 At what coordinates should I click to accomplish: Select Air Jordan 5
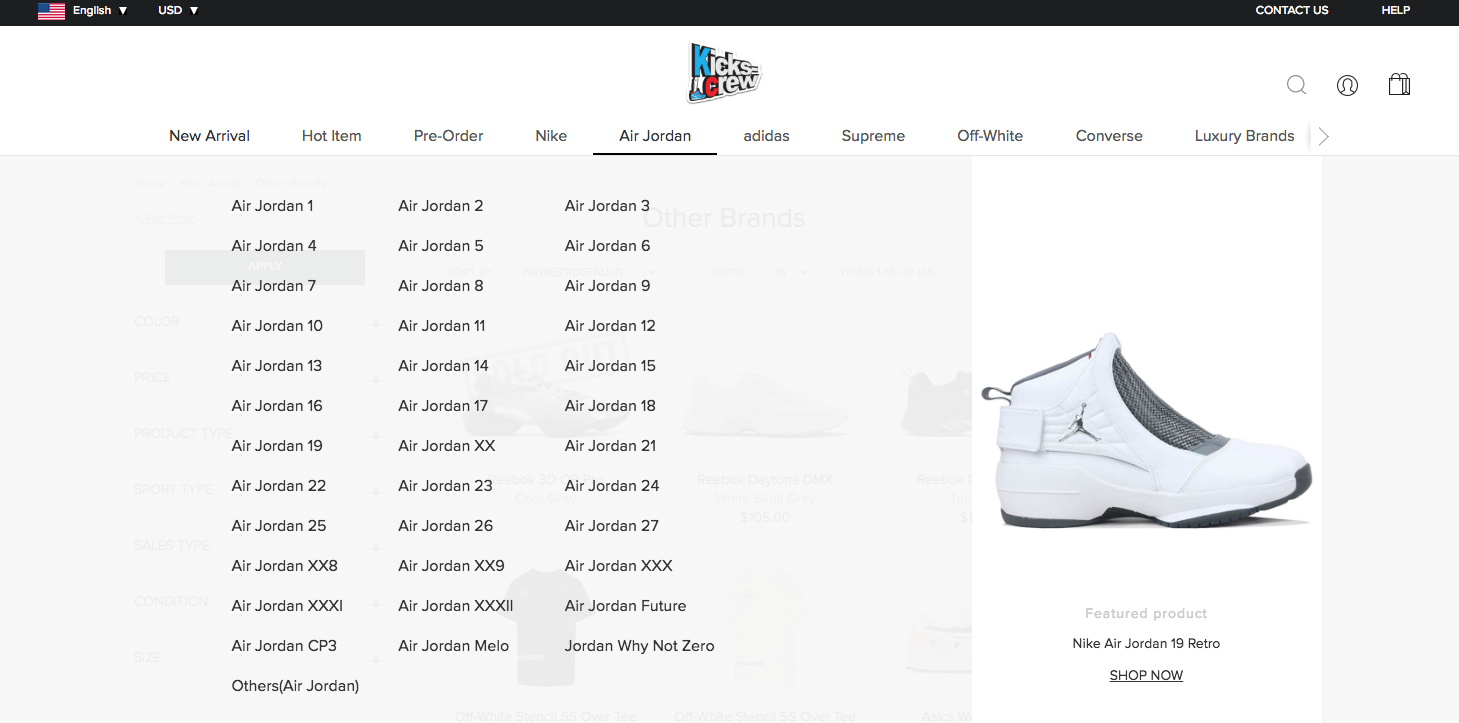pyautogui.click(x=441, y=246)
